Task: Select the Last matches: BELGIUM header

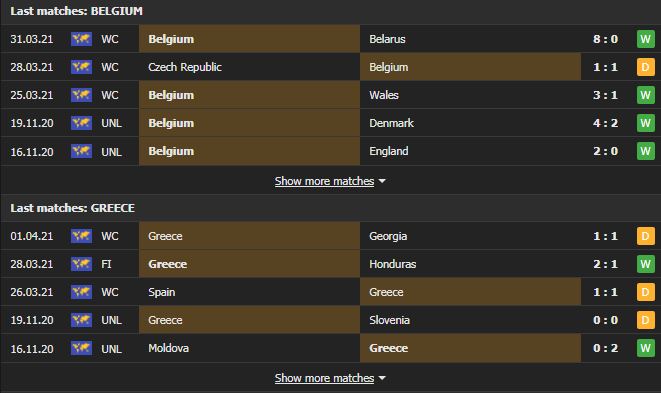Action: coord(76,11)
